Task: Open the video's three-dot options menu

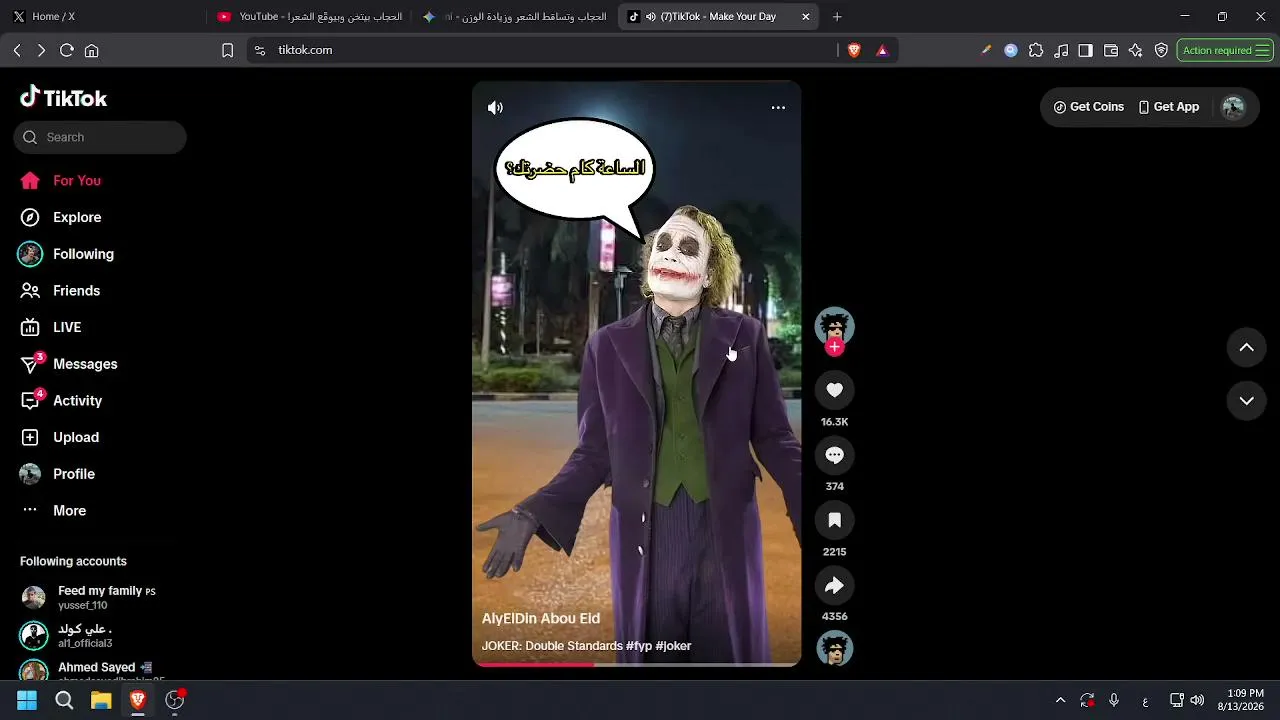Action: point(778,108)
